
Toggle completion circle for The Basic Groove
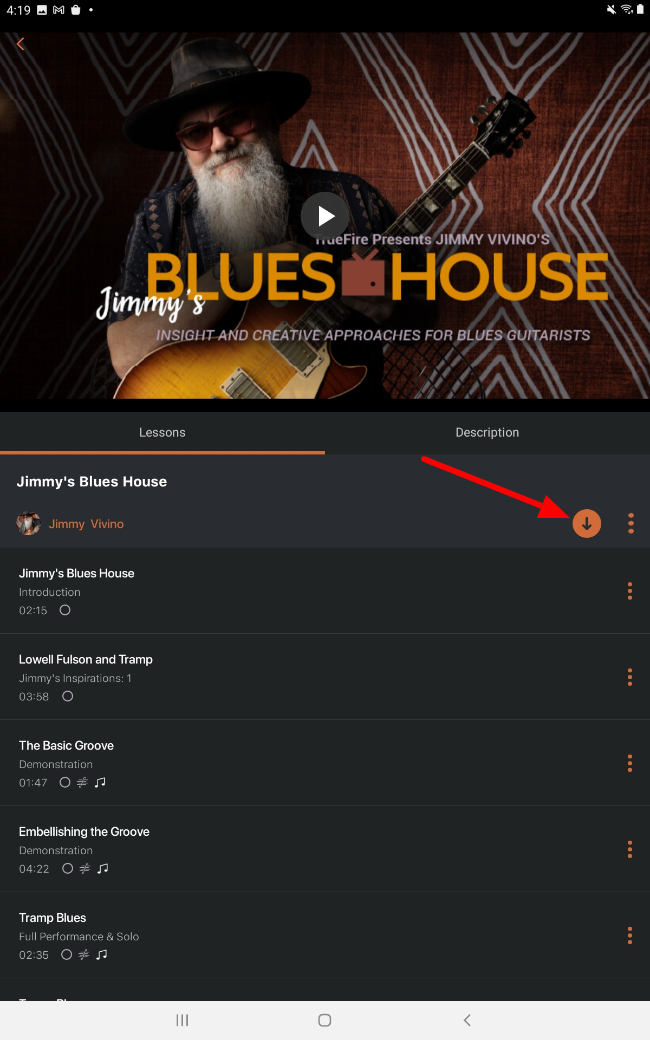pyautogui.click(x=65, y=783)
